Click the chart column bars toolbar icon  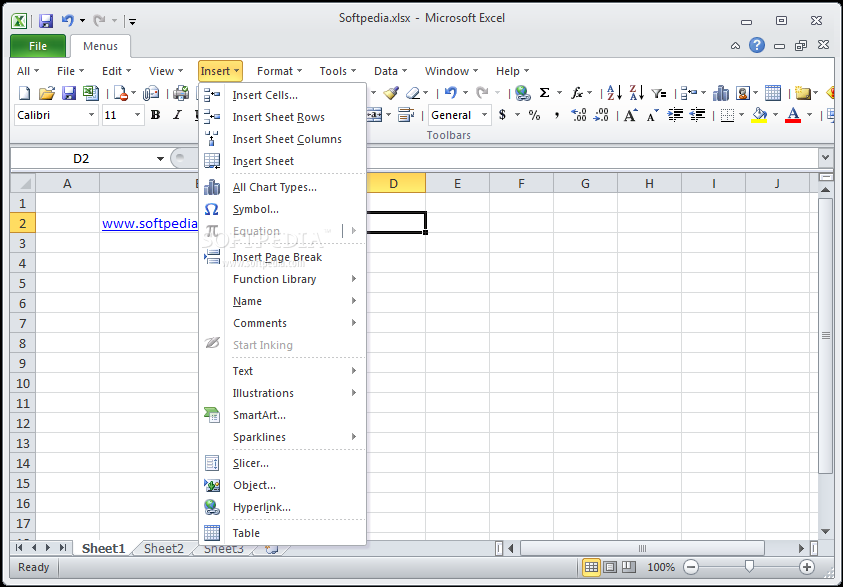coord(720,93)
